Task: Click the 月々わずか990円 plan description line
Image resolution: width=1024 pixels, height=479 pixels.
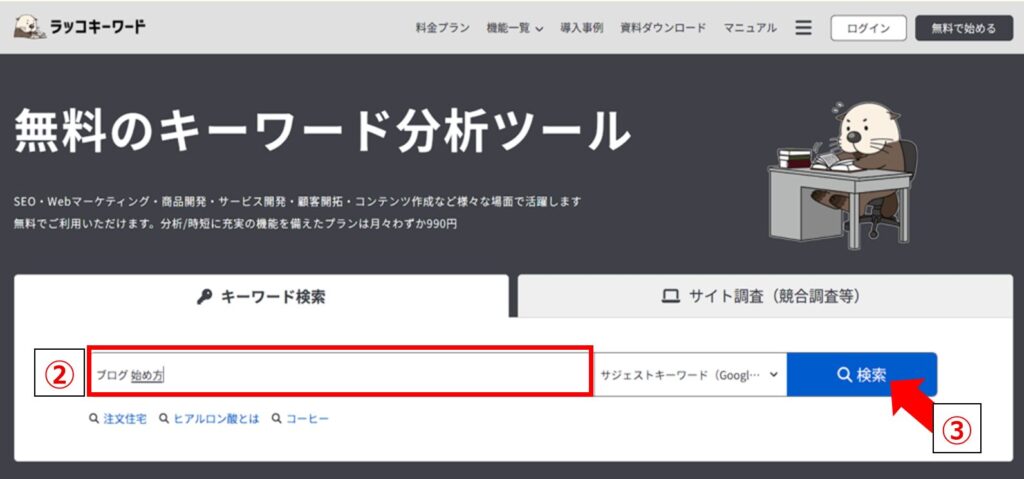Action: [235, 223]
